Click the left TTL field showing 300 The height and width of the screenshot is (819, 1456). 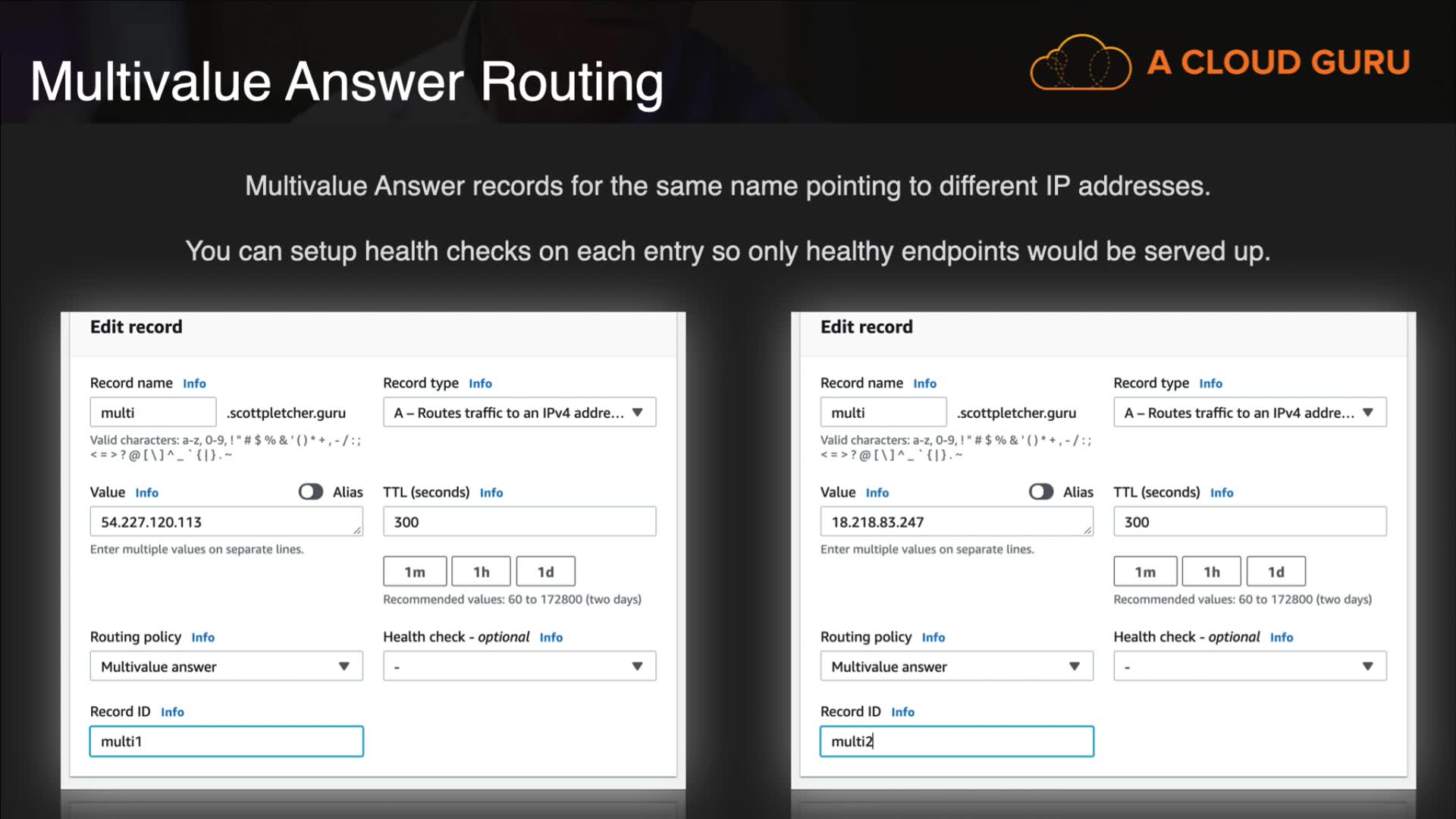point(519,522)
